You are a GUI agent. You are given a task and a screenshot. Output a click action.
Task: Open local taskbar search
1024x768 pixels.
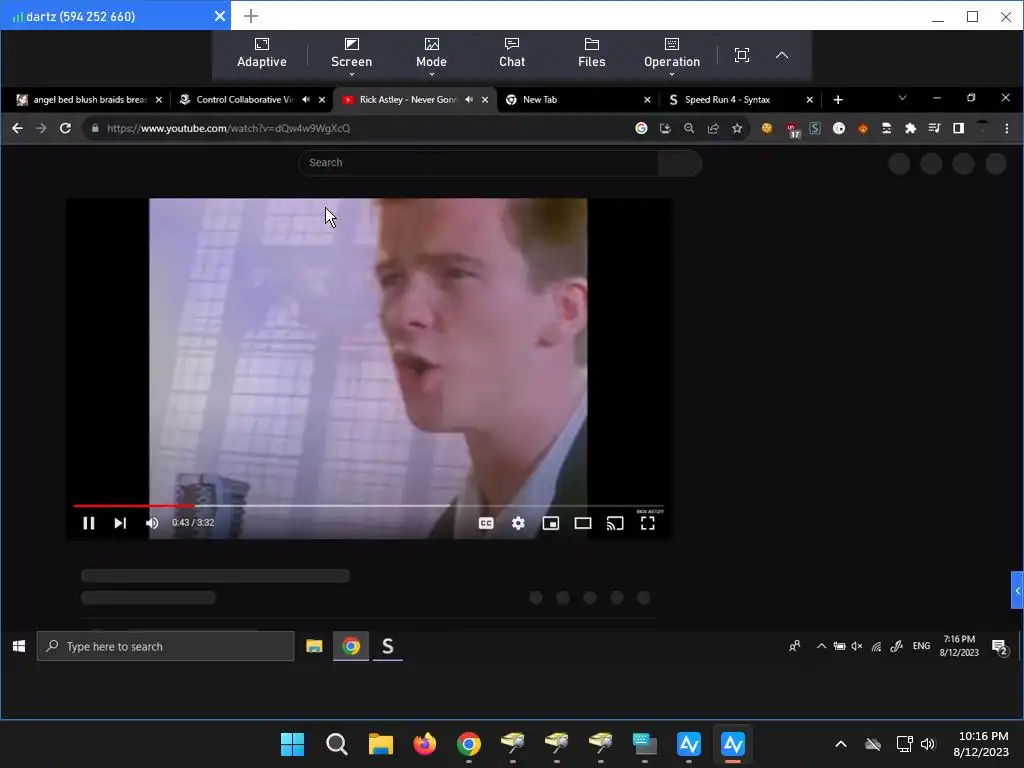(x=336, y=744)
